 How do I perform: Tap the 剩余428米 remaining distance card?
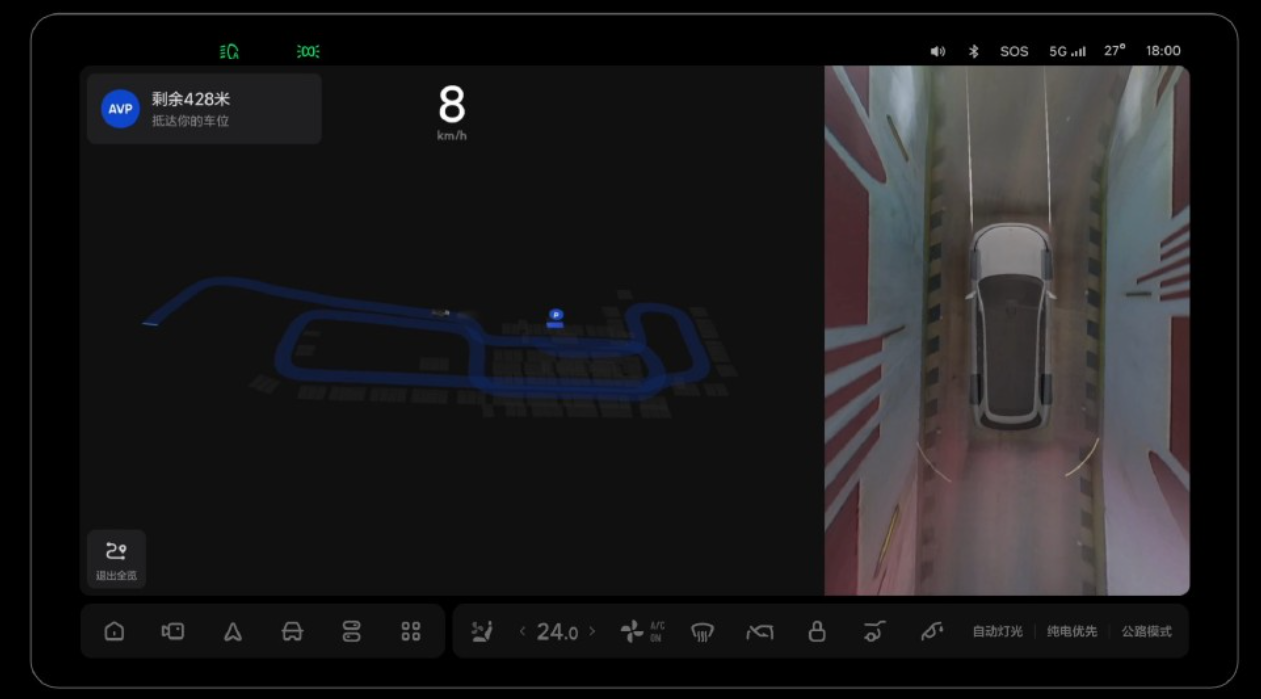pos(204,109)
